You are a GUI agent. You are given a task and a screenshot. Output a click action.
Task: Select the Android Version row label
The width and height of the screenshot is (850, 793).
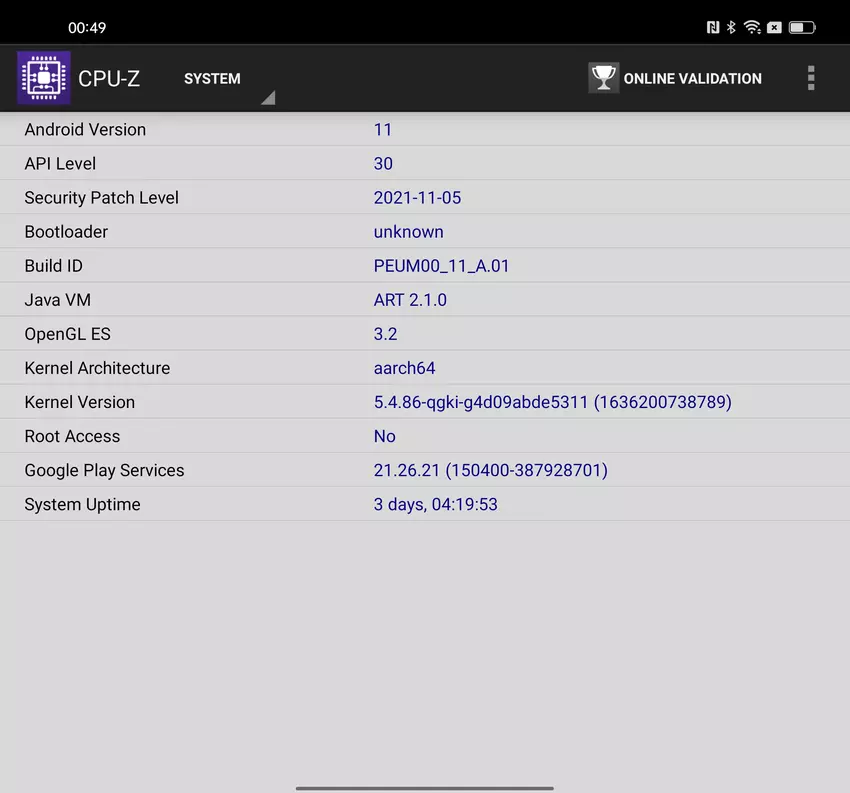click(85, 130)
